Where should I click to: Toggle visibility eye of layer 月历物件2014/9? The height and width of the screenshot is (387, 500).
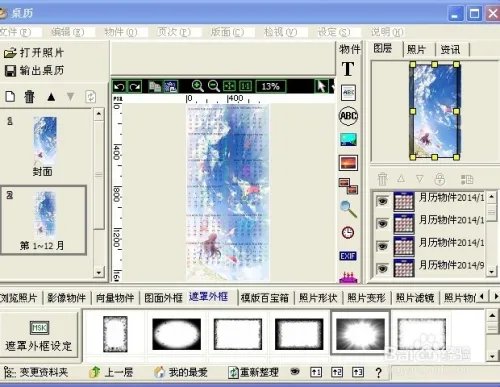pos(383,268)
